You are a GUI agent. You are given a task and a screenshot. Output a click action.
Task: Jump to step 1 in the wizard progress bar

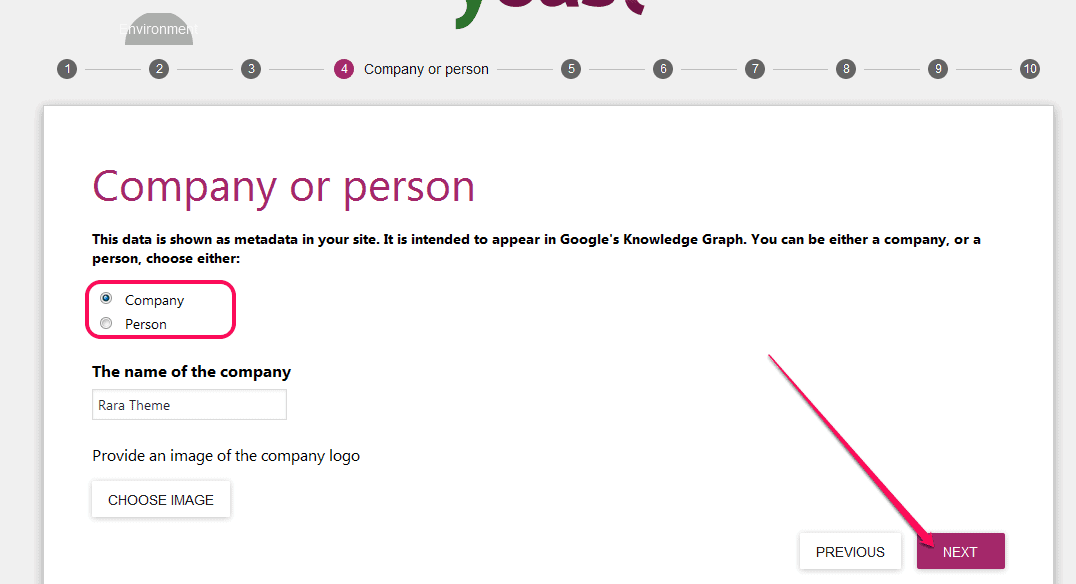click(66, 69)
